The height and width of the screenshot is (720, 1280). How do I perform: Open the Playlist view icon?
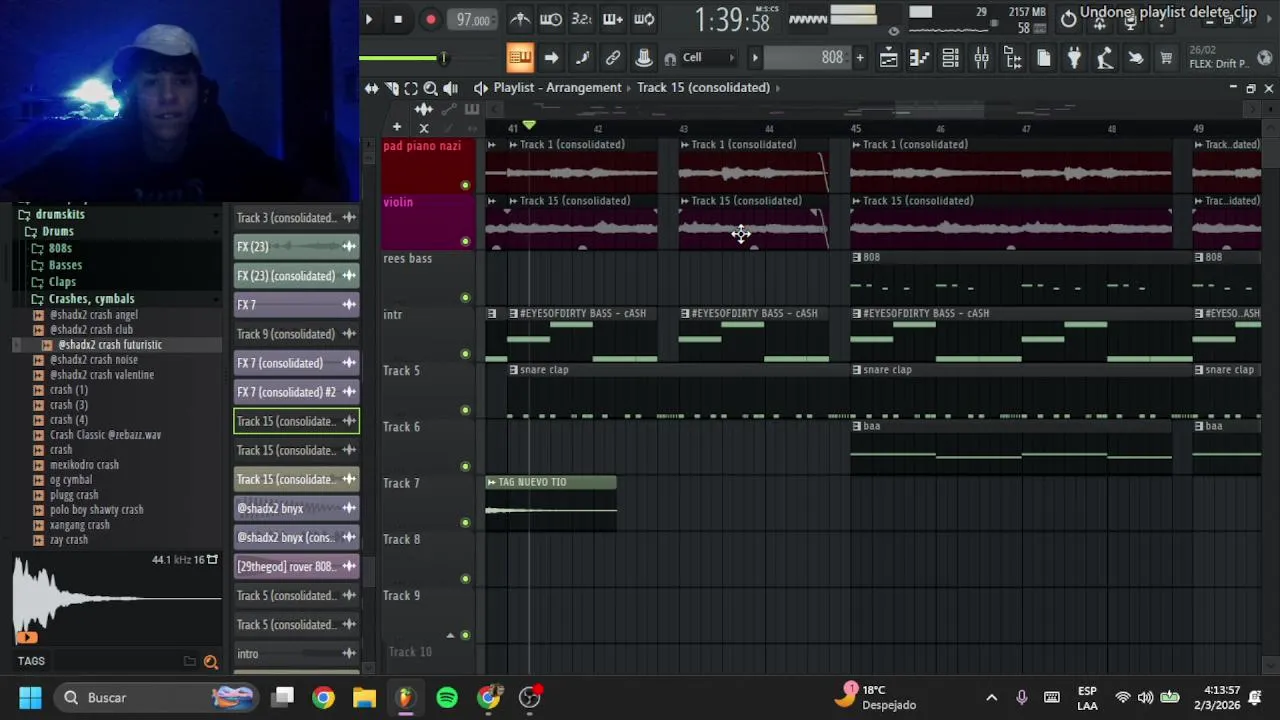point(888,58)
